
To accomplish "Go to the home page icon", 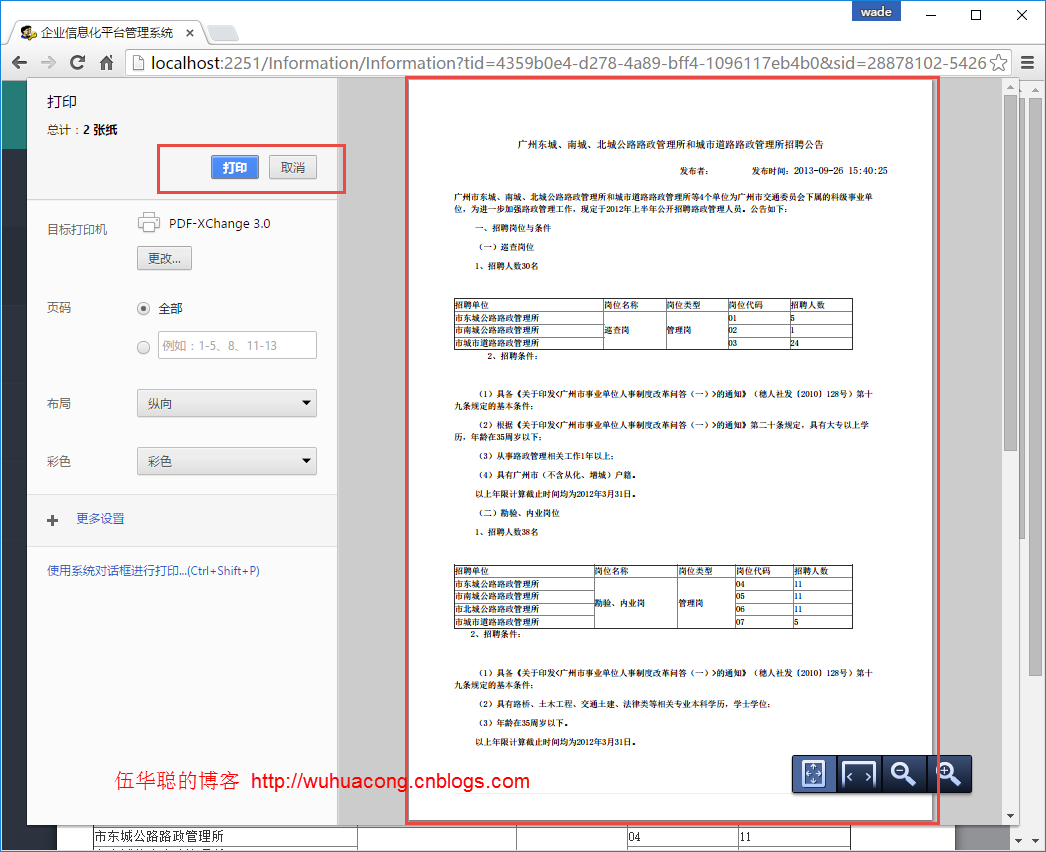I will (106, 63).
